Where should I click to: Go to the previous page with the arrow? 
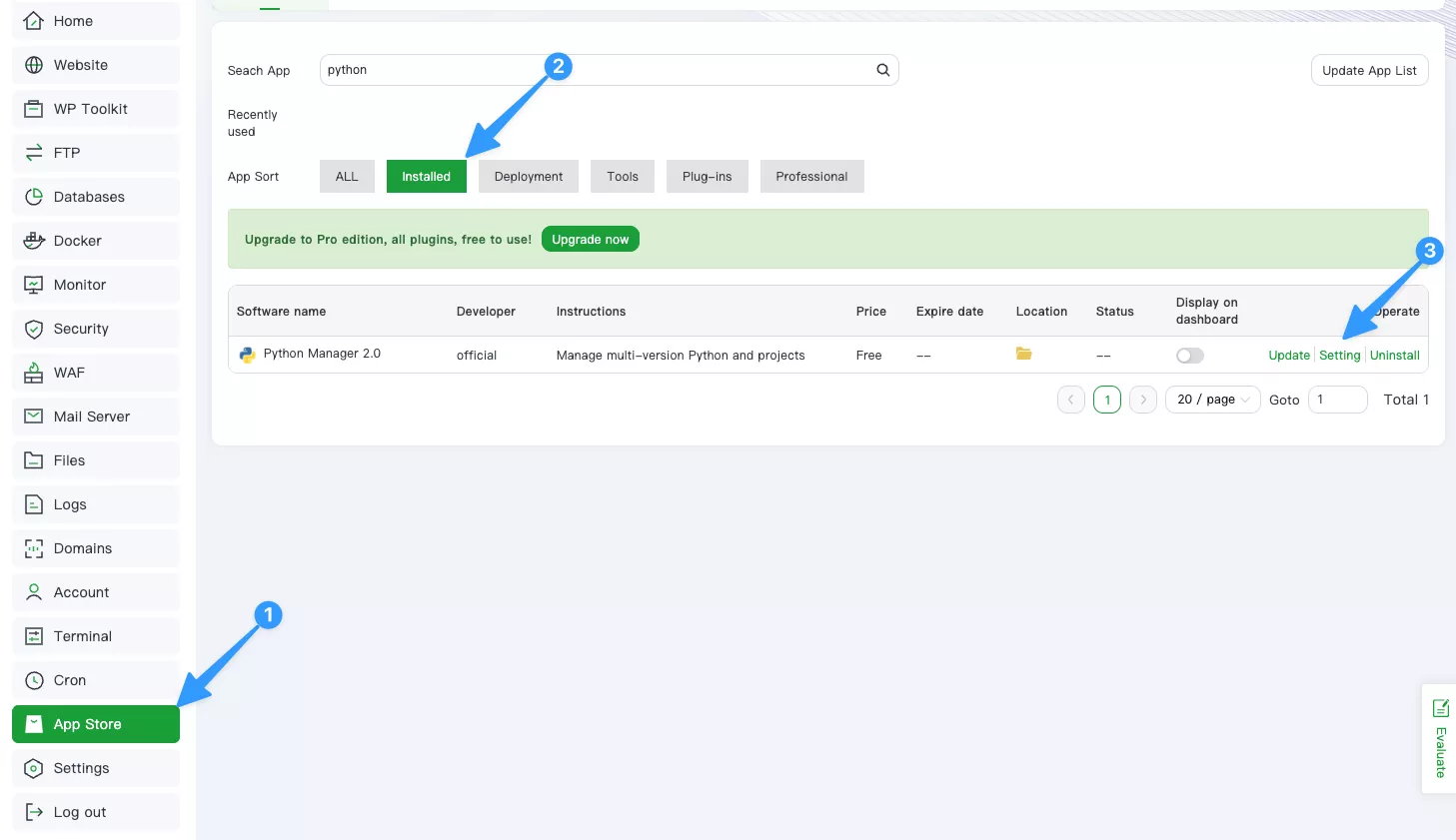1070,399
